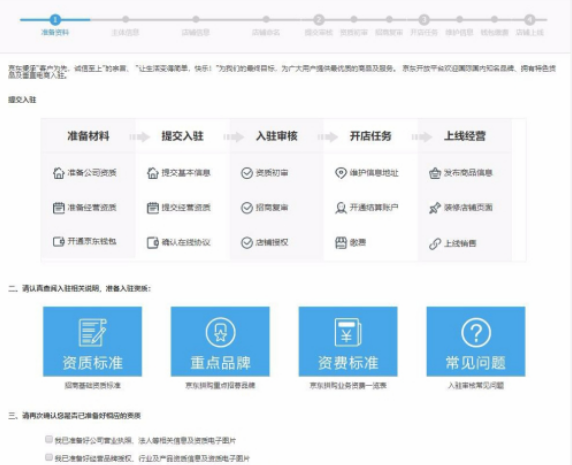Select step 3 开店任务 in progress bar
Screen dimensions: 572x465
[x=424, y=19]
